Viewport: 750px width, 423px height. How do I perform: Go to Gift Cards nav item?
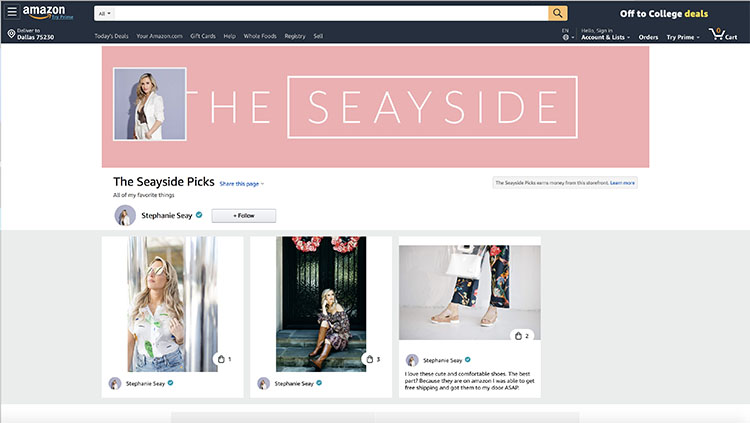point(203,36)
